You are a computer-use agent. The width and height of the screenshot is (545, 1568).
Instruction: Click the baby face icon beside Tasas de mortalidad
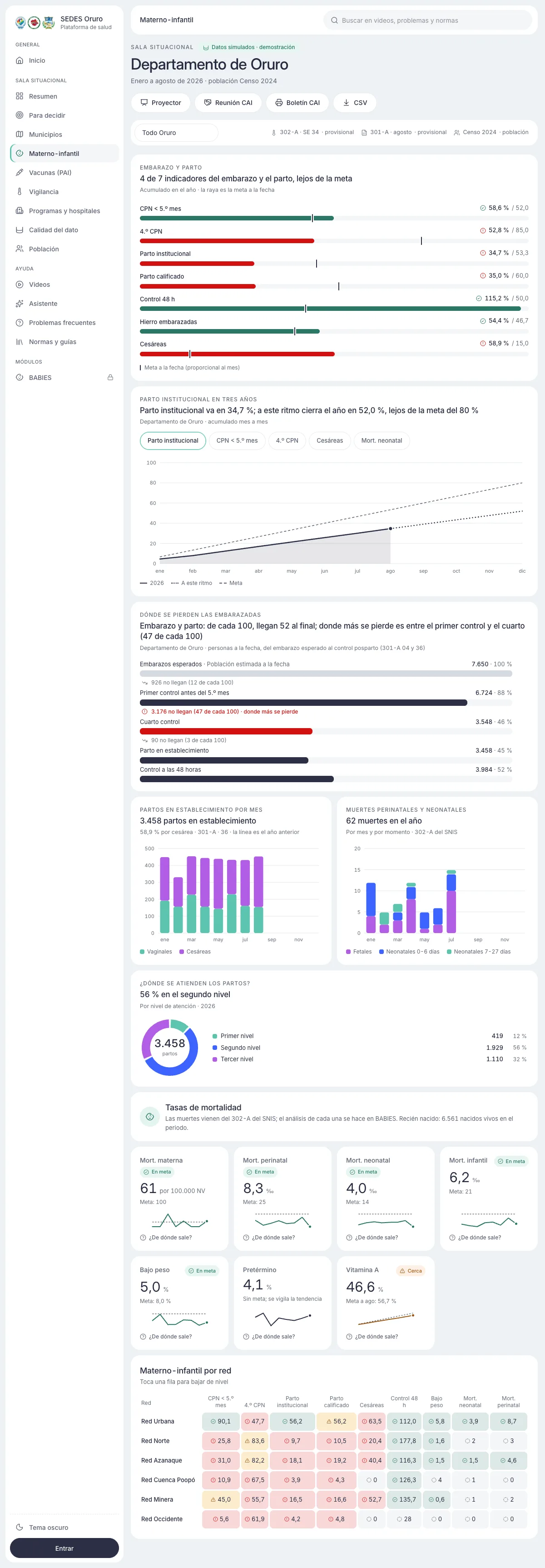149,1116
